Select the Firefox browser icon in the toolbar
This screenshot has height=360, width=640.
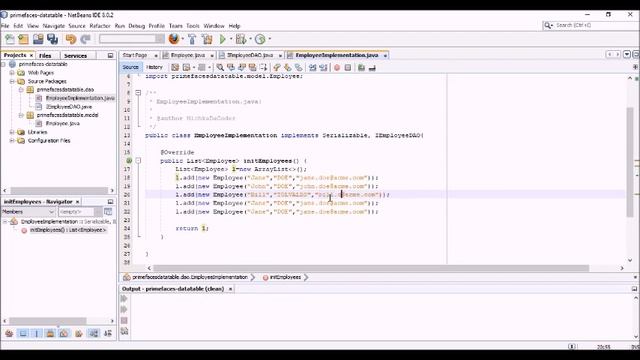coord(174,39)
